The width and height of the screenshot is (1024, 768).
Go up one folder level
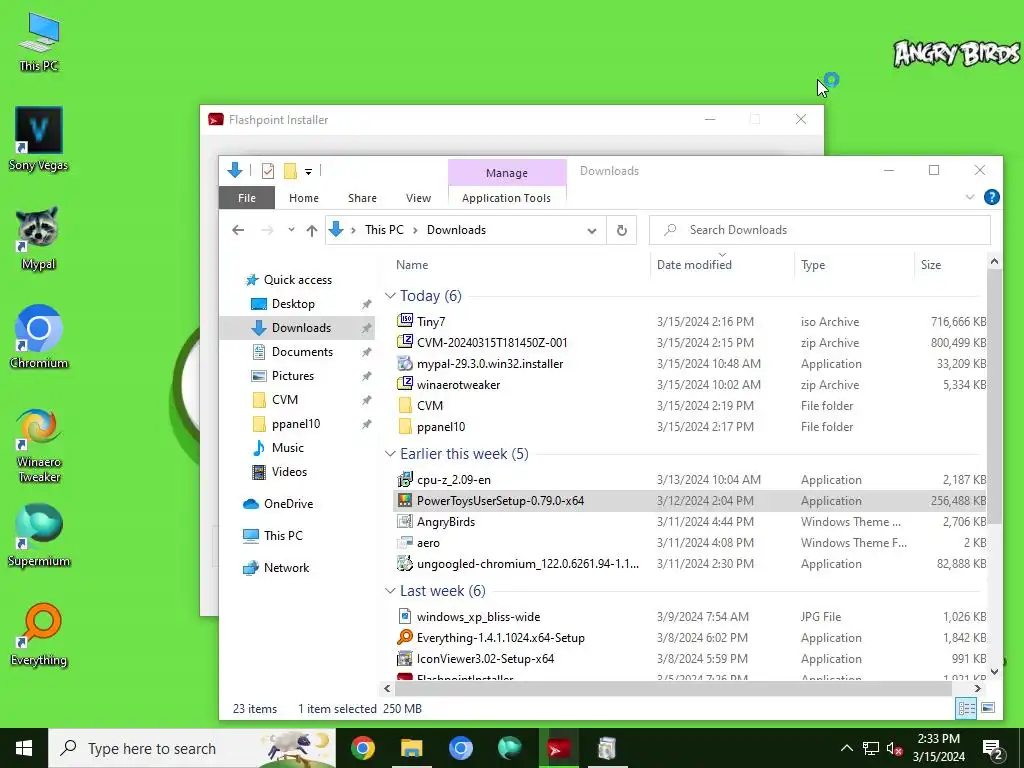click(312, 230)
